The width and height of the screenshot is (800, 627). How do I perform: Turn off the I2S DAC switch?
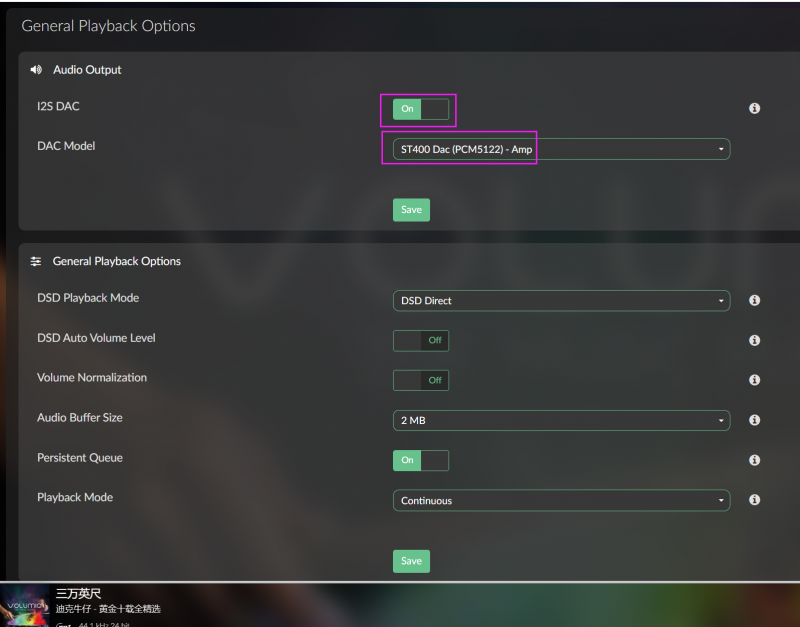coord(421,109)
